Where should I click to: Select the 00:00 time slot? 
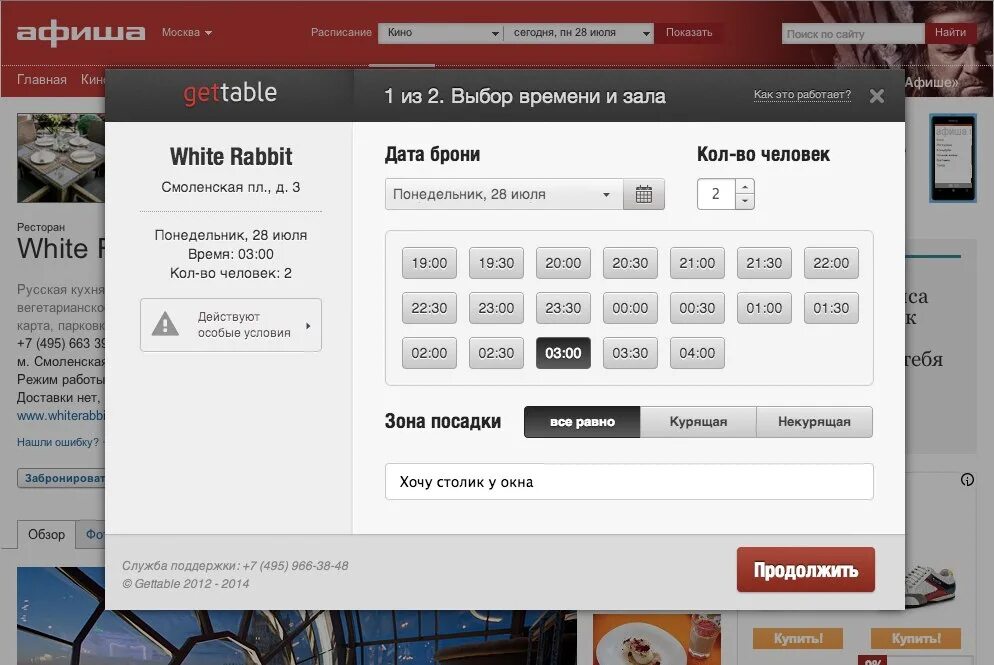[x=630, y=308]
